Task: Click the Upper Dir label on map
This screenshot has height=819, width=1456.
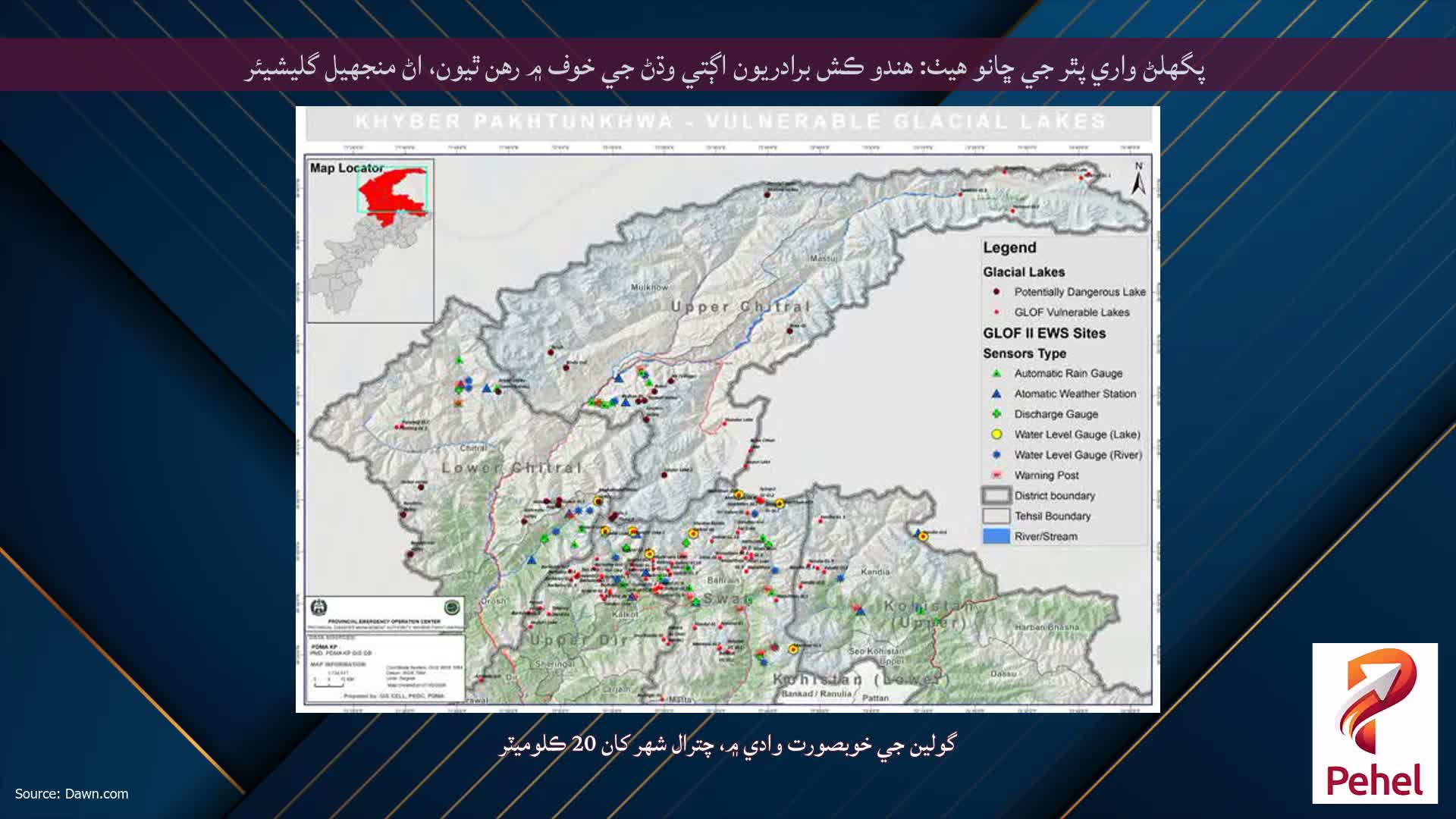Action: [578, 640]
